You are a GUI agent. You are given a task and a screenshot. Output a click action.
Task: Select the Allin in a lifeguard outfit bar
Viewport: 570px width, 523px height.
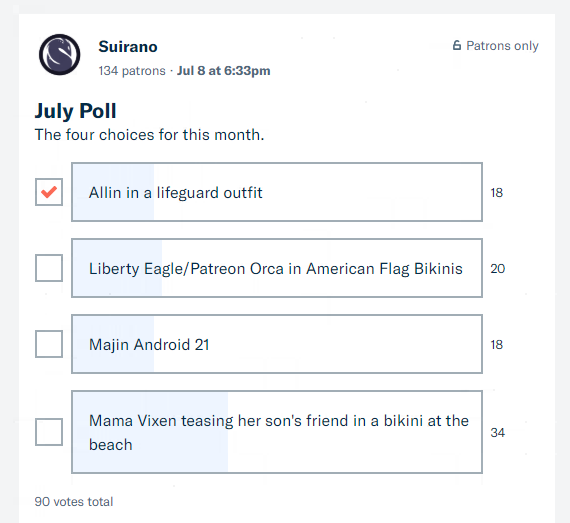pyautogui.click(x=277, y=192)
